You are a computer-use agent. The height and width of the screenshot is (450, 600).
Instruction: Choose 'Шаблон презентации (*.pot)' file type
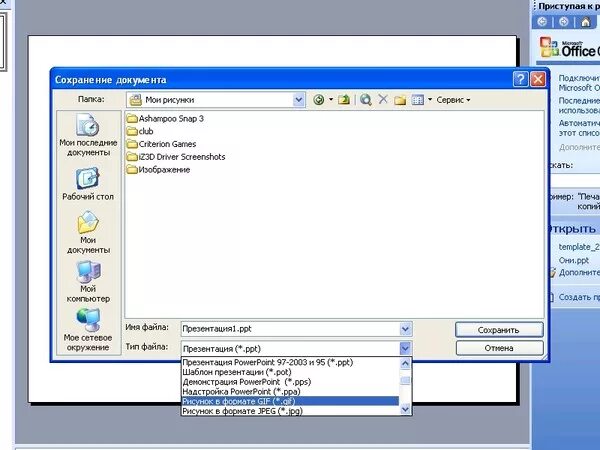point(290,372)
